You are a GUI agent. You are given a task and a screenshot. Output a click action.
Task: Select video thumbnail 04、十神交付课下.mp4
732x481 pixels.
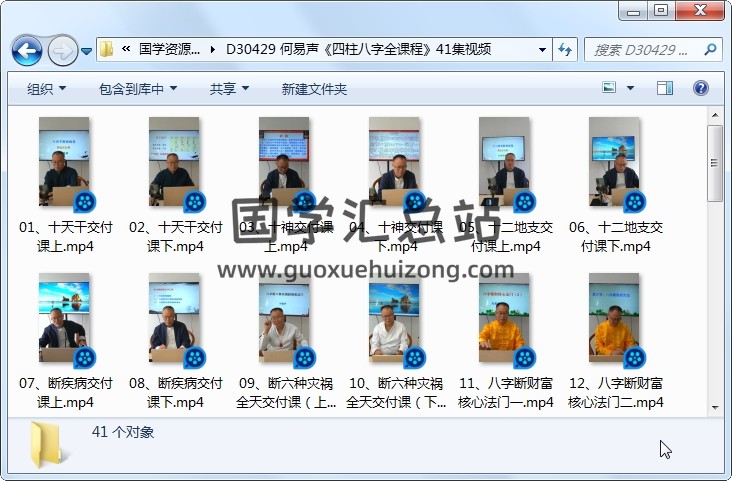(395, 162)
